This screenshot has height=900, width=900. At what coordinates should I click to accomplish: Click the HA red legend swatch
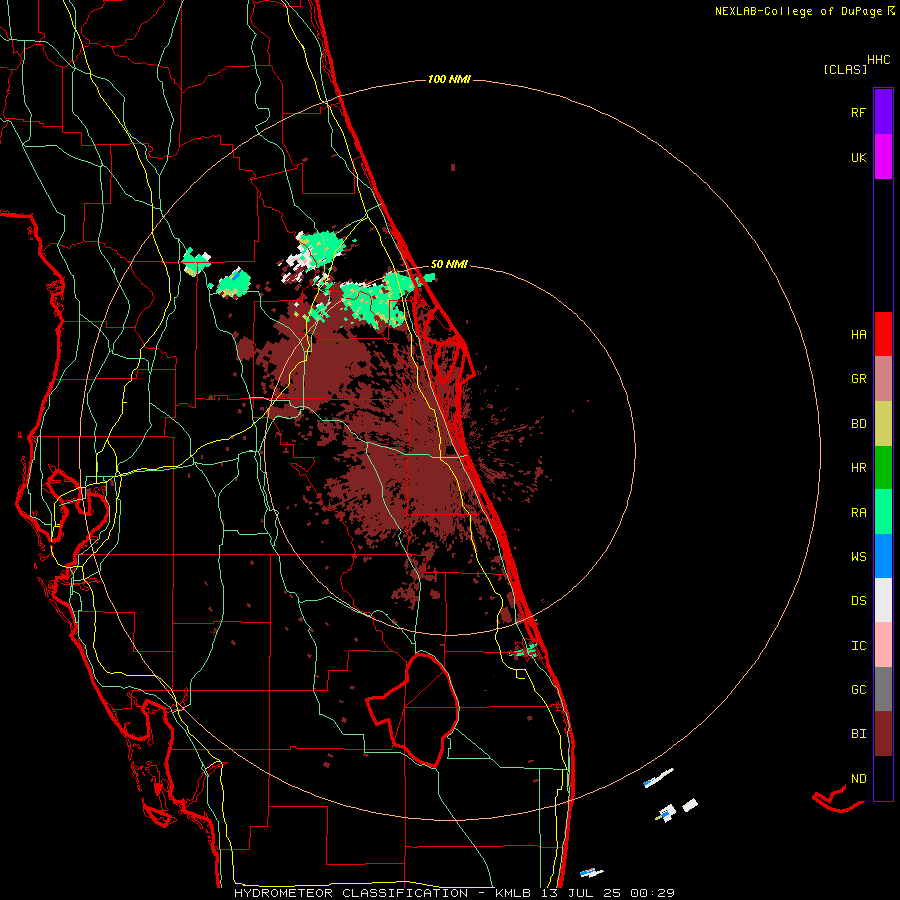(883, 334)
